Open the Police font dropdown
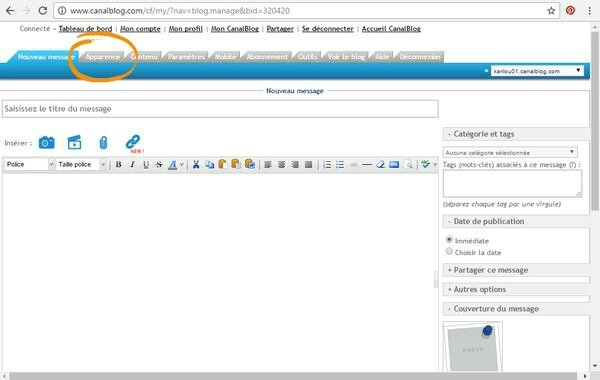Screen dimensions: 600x380 [x=30, y=165]
